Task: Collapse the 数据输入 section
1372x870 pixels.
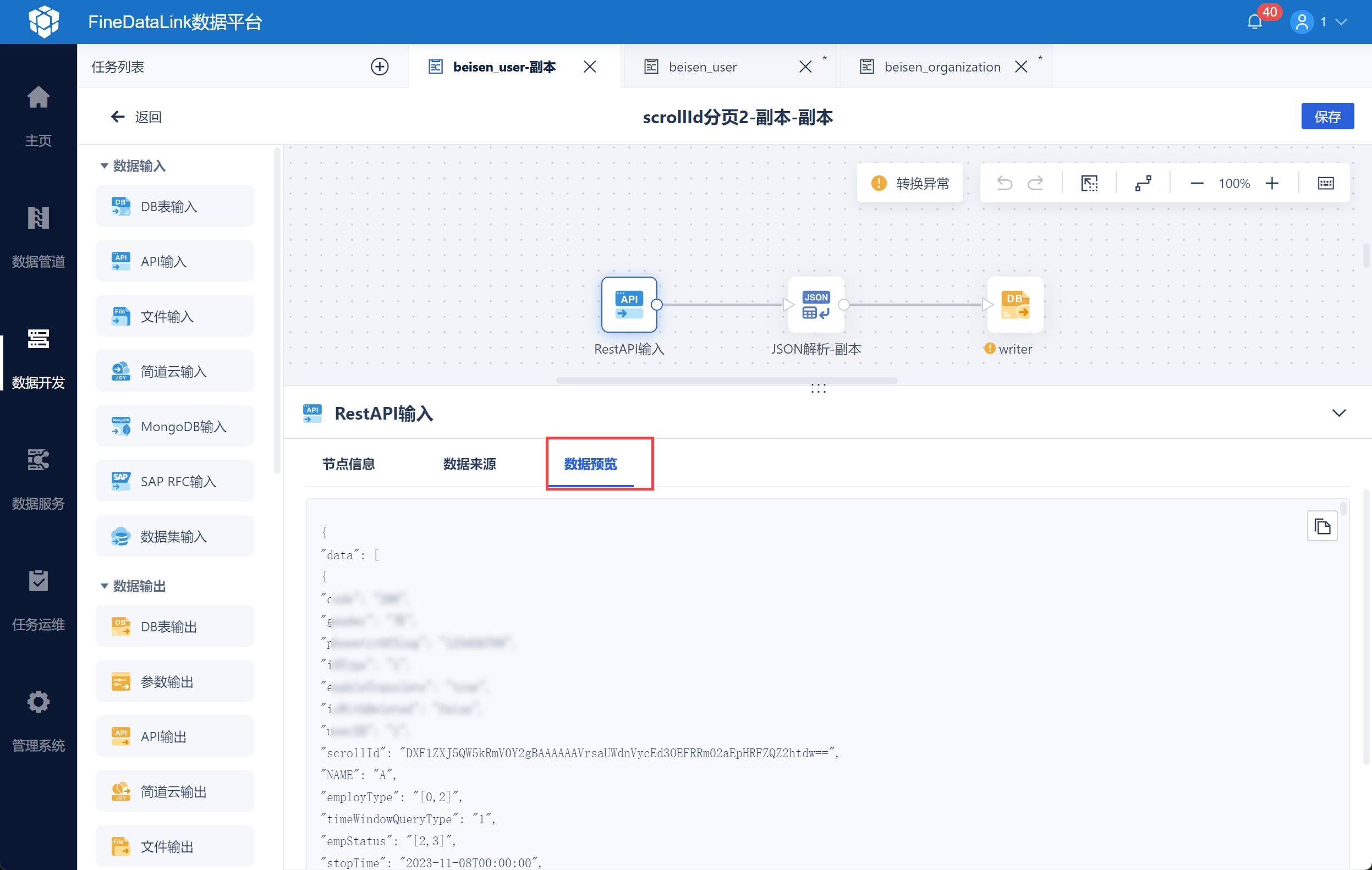Action: pos(105,166)
